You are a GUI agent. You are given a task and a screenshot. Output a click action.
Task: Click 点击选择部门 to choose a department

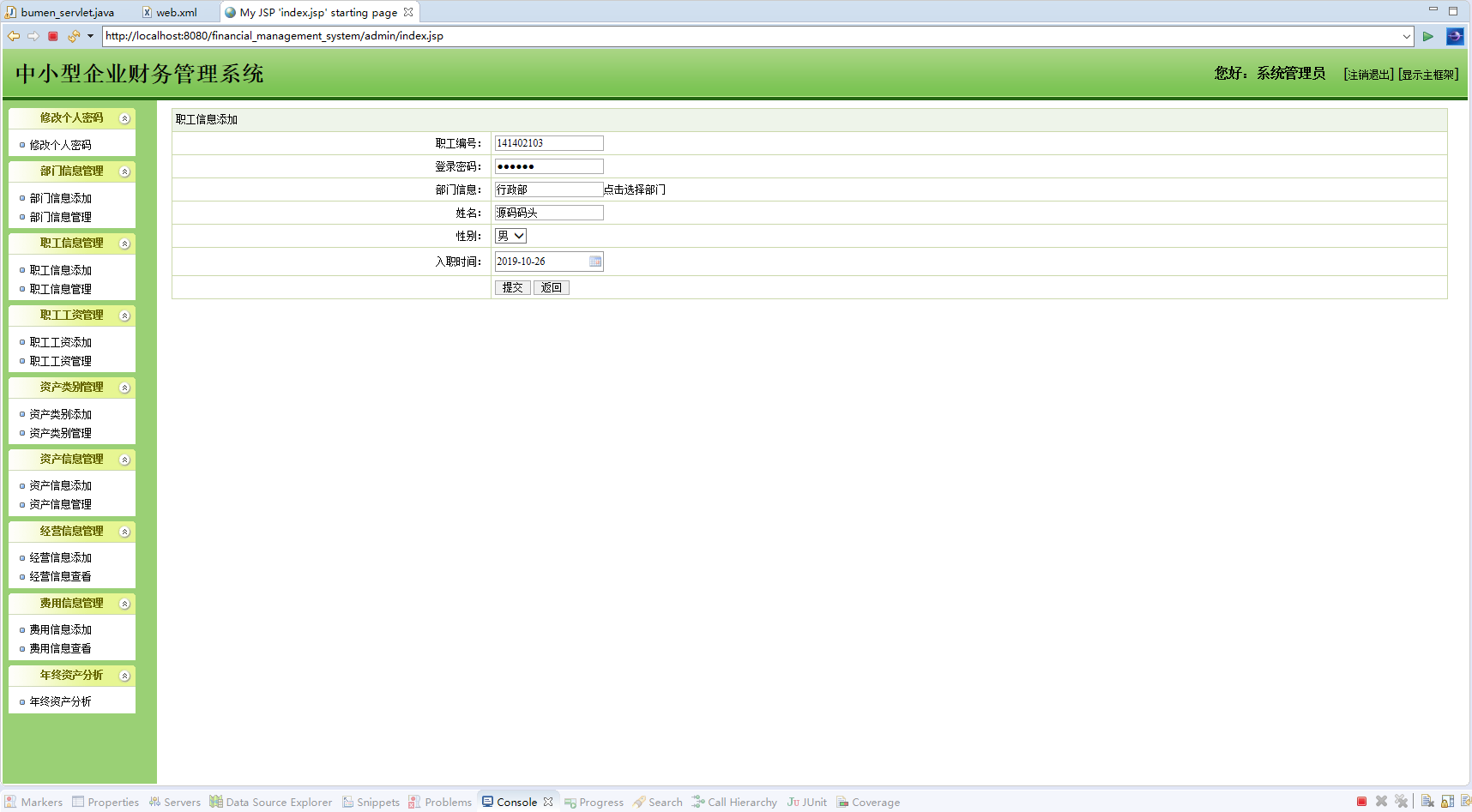point(636,189)
